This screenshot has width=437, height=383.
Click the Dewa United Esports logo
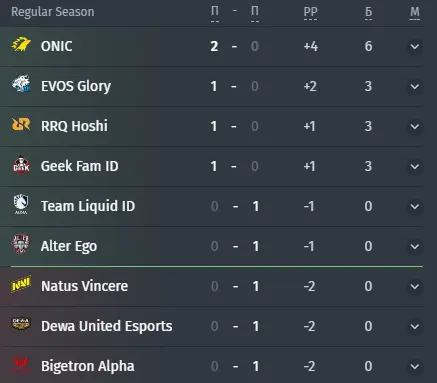(x=21, y=324)
